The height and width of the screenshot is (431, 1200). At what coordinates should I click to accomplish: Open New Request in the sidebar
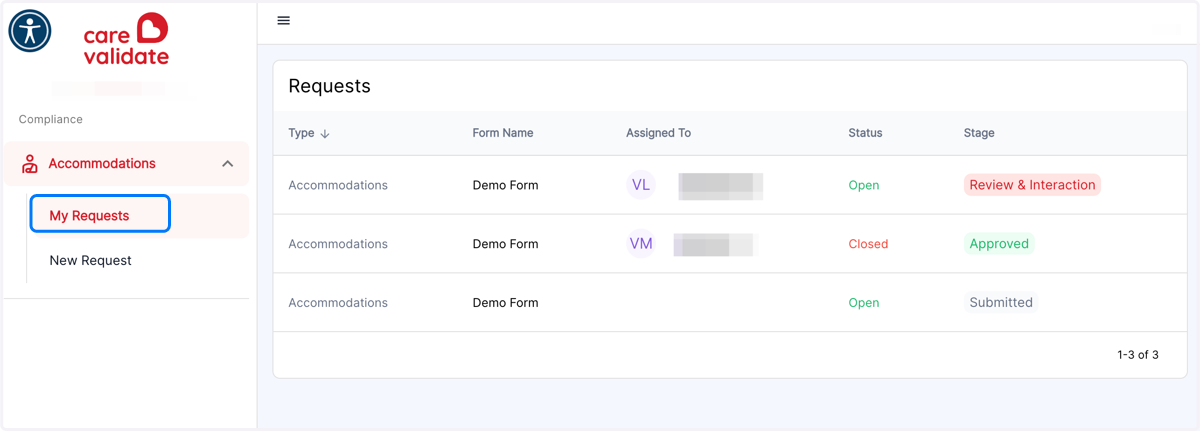coord(91,260)
